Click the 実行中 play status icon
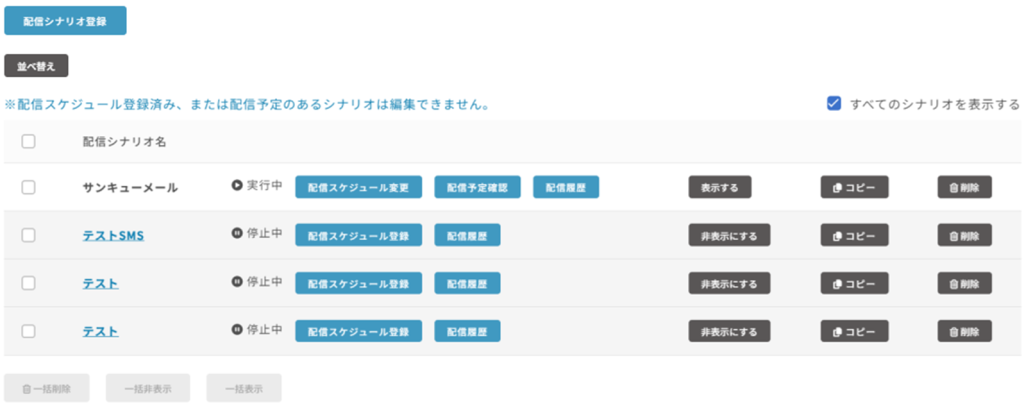This screenshot has width=1024, height=406. click(x=237, y=186)
